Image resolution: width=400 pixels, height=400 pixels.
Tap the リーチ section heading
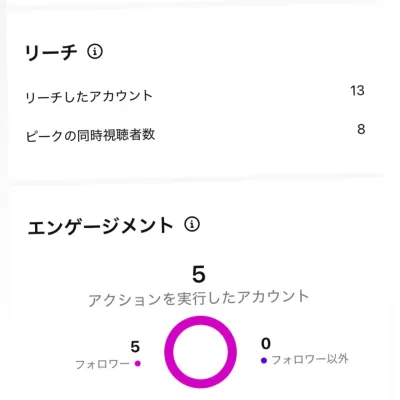(x=51, y=52)
